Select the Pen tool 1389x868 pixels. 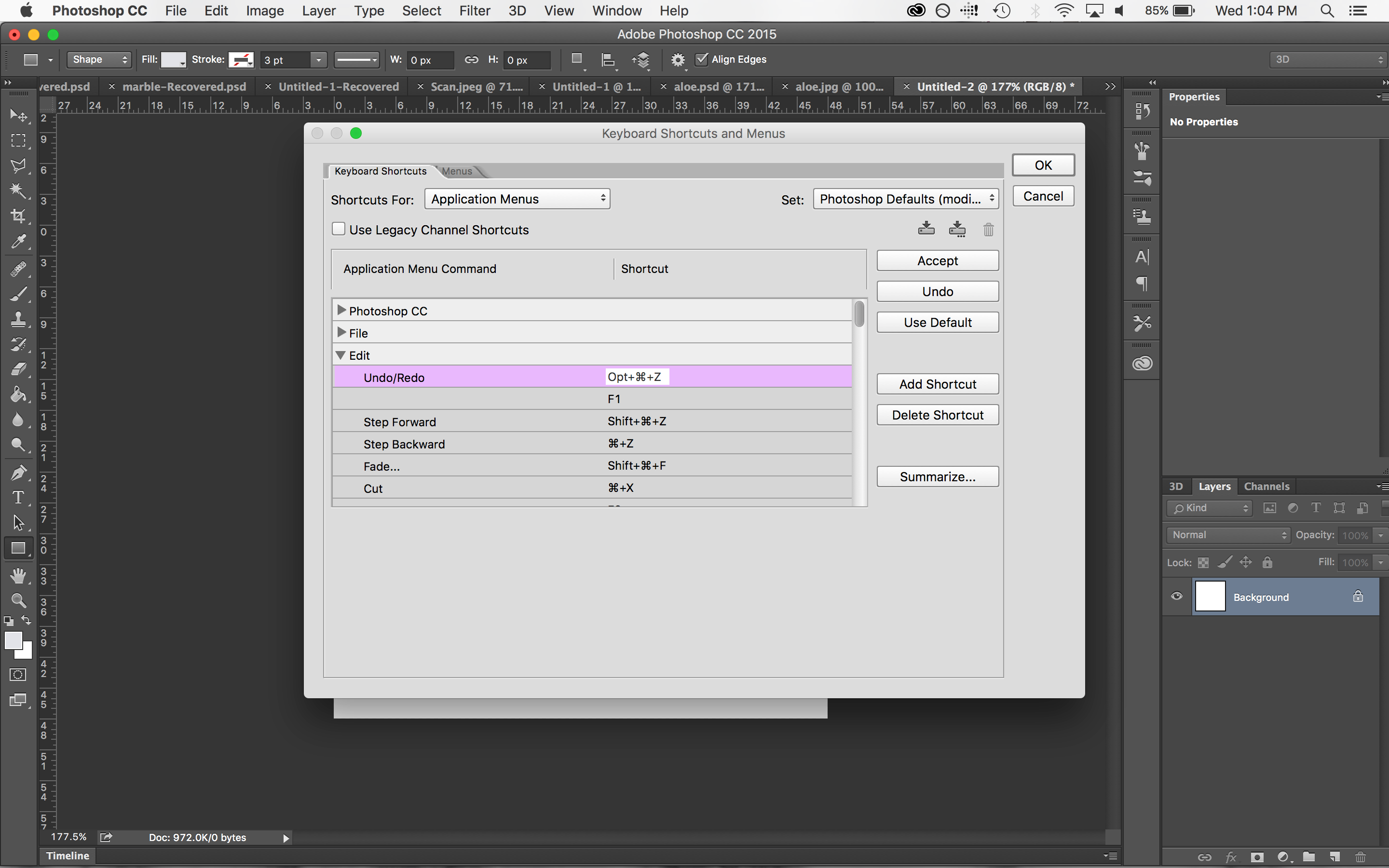coord(18,473)
